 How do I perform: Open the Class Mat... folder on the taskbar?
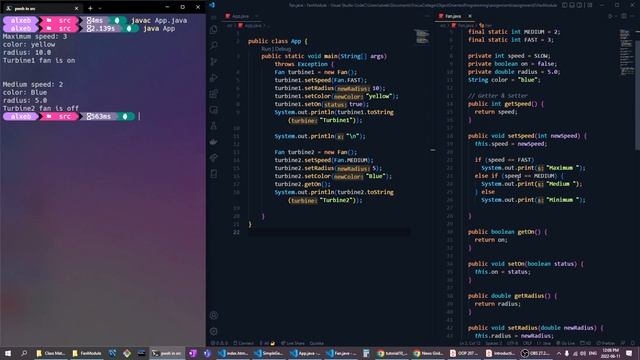point(51,353)
